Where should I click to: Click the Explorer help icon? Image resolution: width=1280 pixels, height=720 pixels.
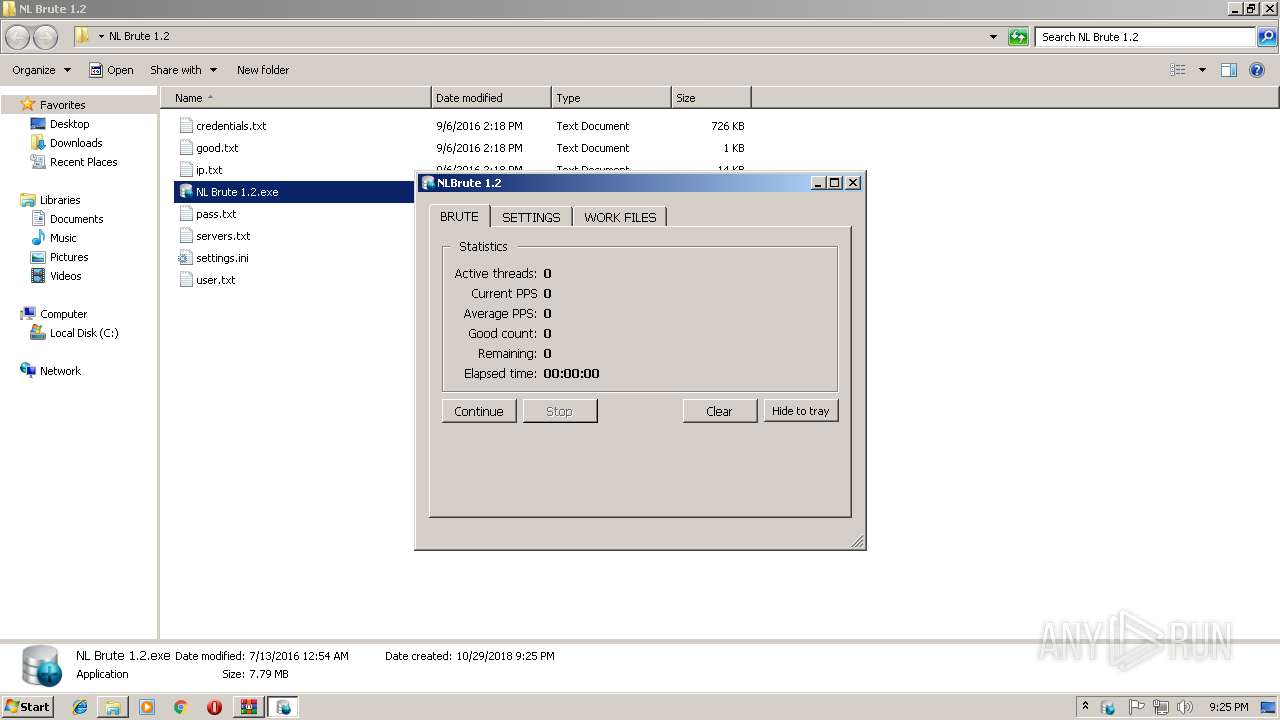coord(1258,70)
